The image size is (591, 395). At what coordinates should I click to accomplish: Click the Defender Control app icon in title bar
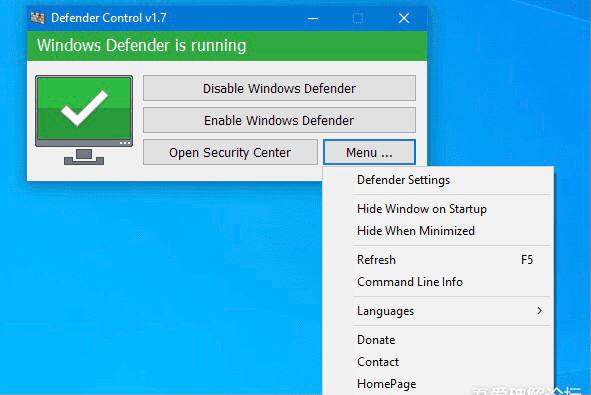(37, 18)
